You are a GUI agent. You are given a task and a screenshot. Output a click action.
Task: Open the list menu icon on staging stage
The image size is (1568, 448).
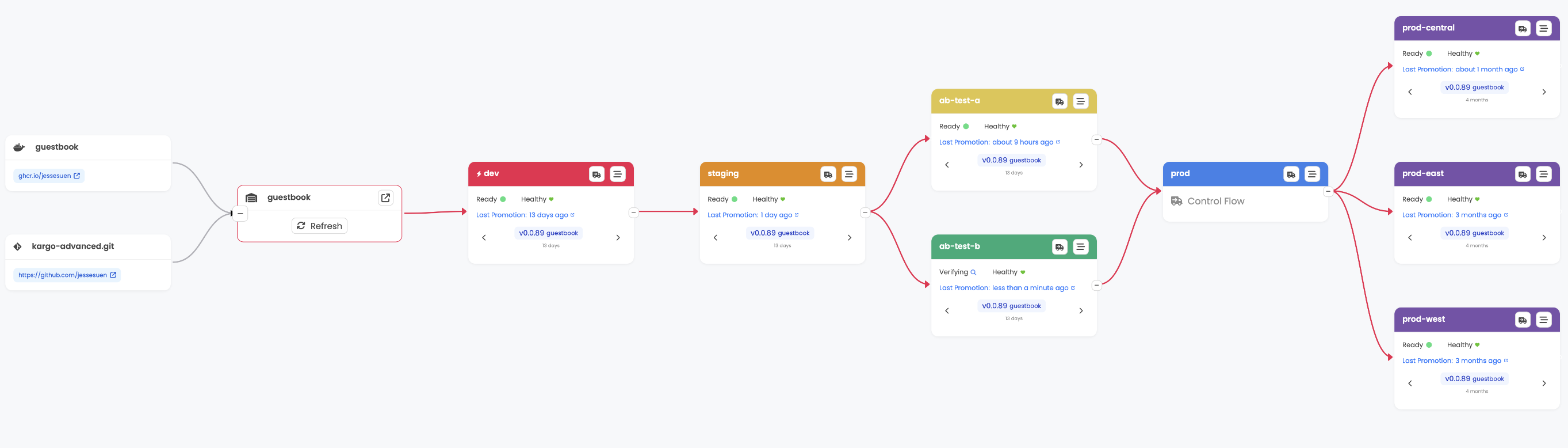[848, 174]
